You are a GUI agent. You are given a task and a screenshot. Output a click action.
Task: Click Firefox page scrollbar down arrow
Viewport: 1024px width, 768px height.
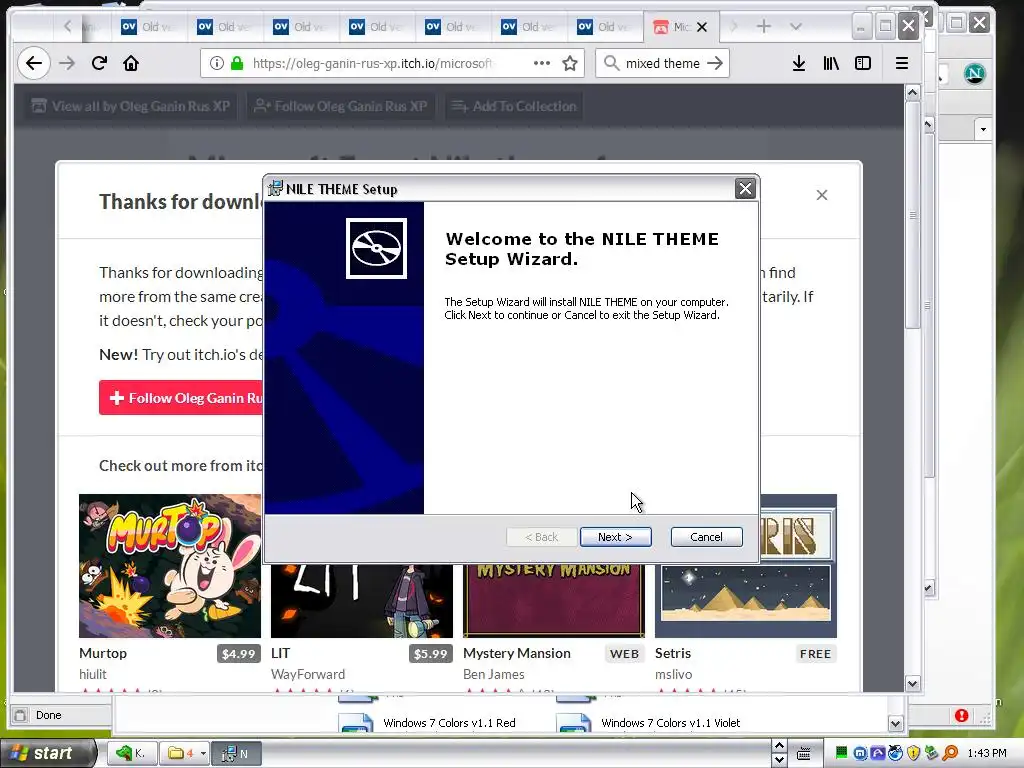912,684
